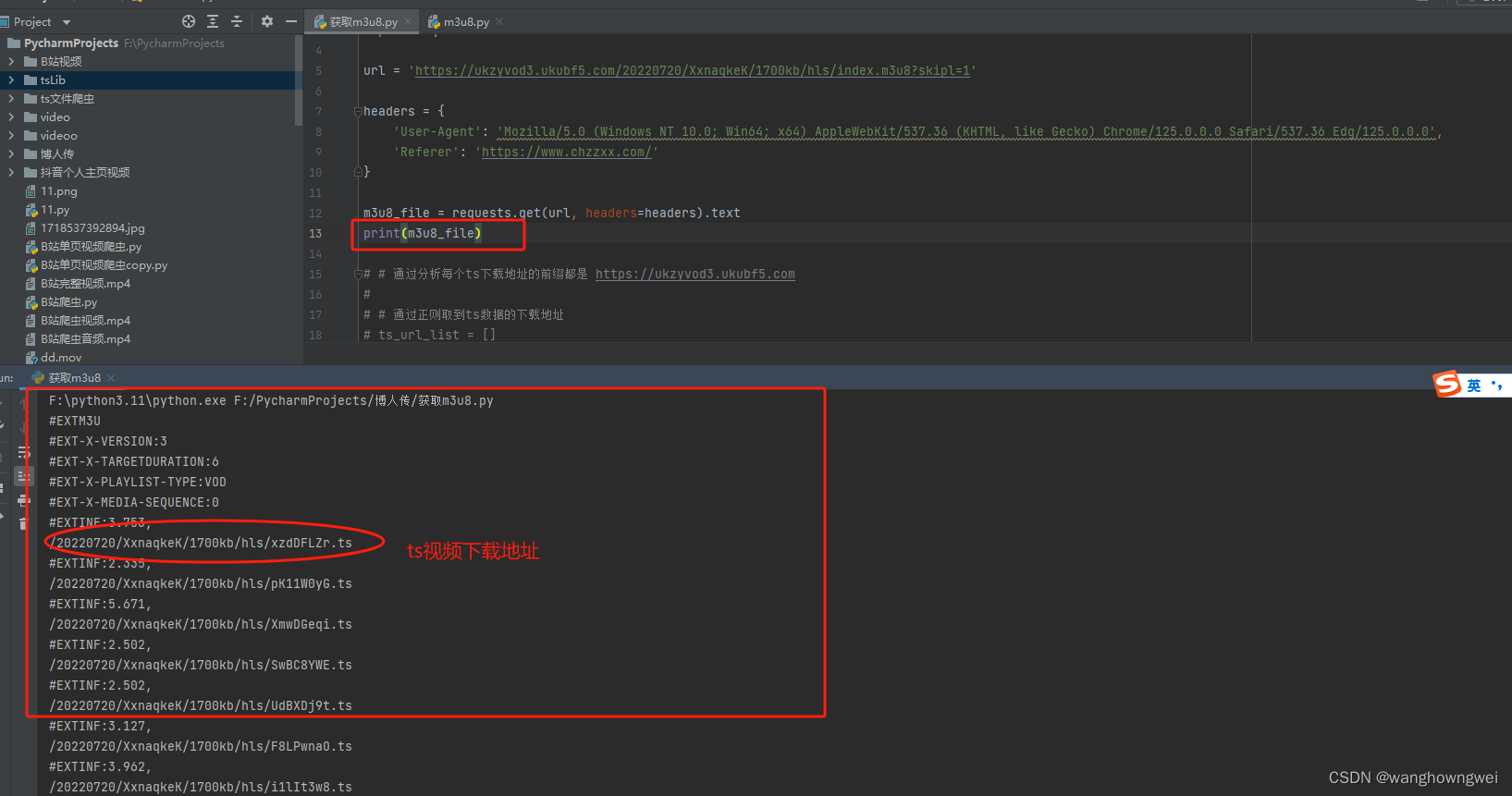The height and width of the screenshot is (796, 1512).
Task: Click the scroll up stack trace arrow
Action: click(x=24, y=404)
